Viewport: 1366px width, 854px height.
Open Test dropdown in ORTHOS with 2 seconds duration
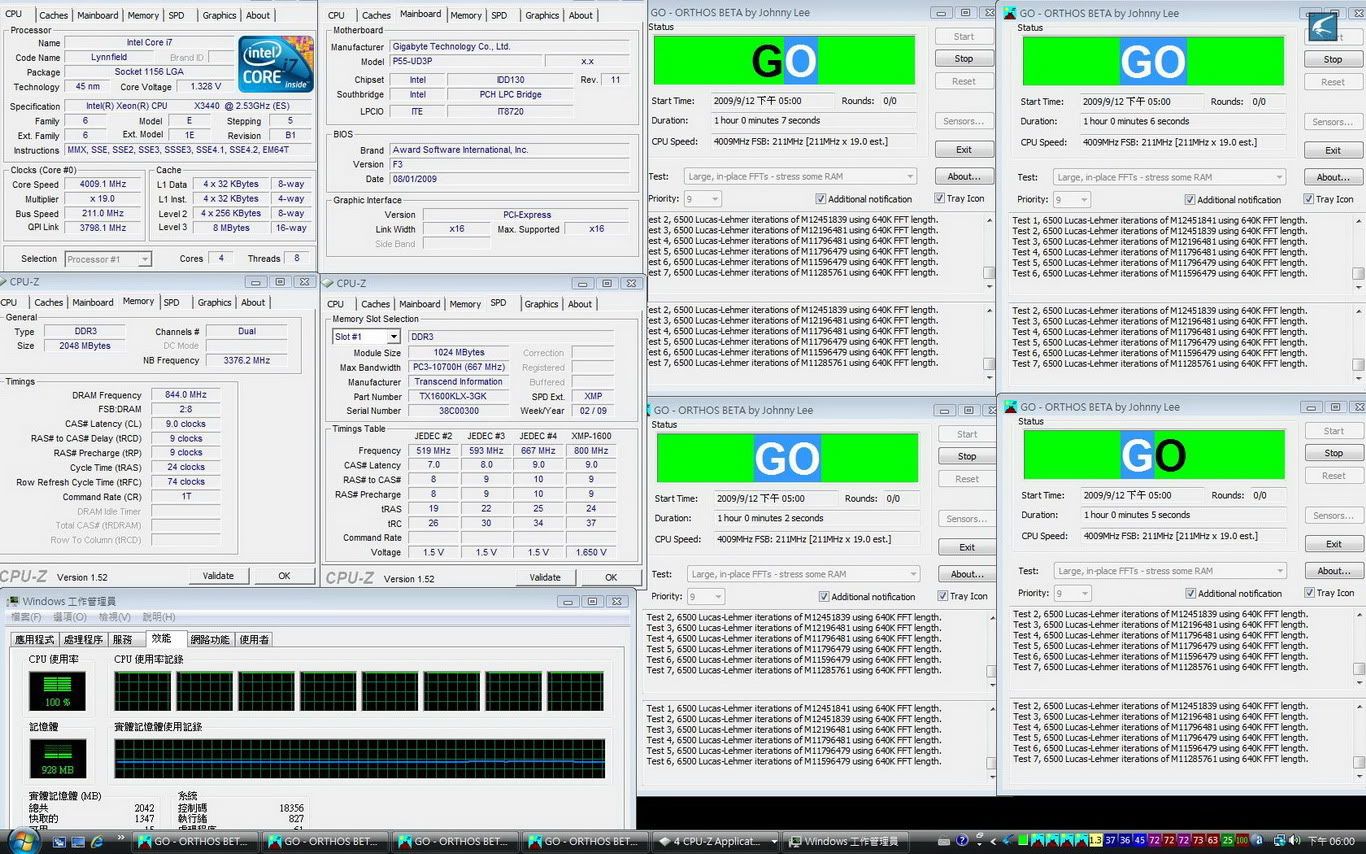[x=803, y=574]
